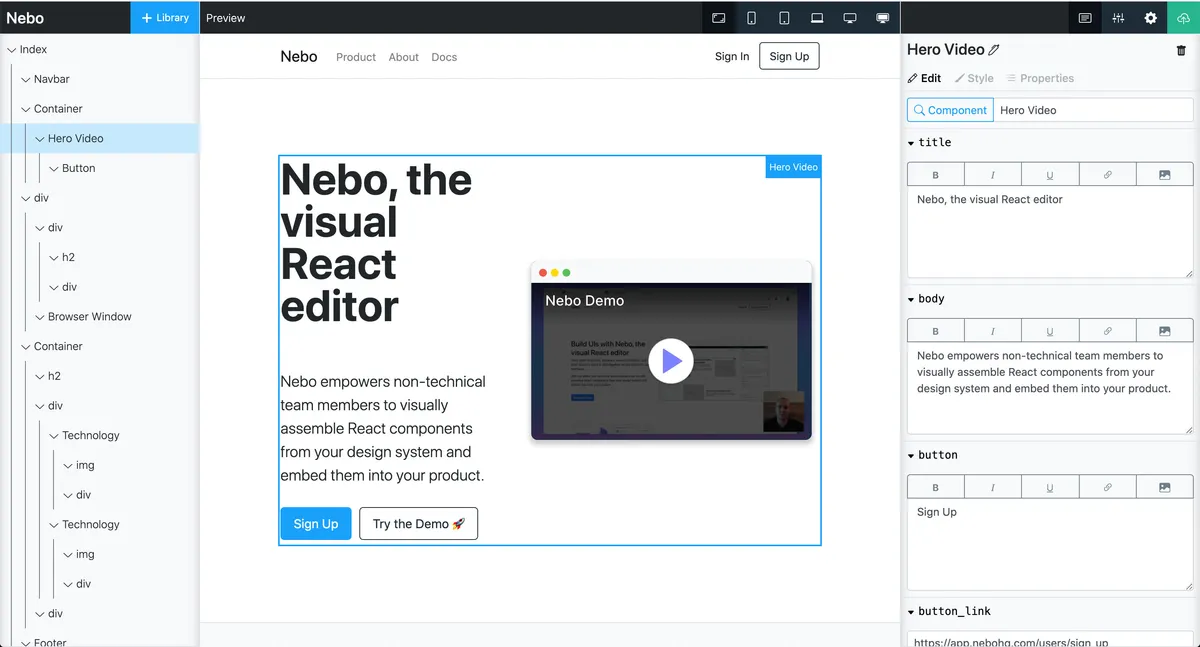This screenshot has height=647, width=1200.
Task: Collapse the Hero Video tree chevron
Action: [39, 139]
